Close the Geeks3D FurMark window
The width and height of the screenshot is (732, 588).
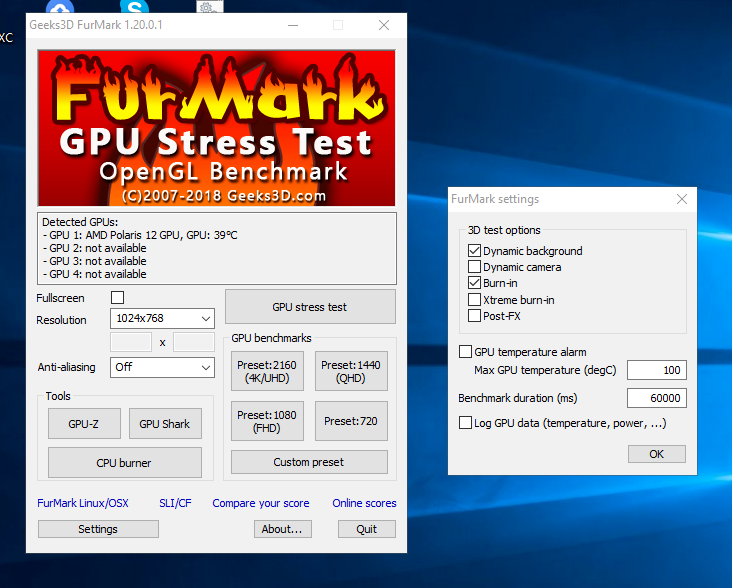tap(384, 25)
